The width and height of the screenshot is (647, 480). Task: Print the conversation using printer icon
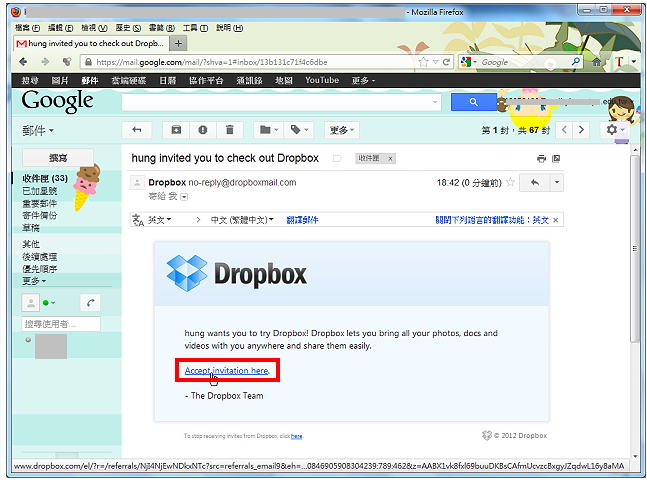click(541, 158)
